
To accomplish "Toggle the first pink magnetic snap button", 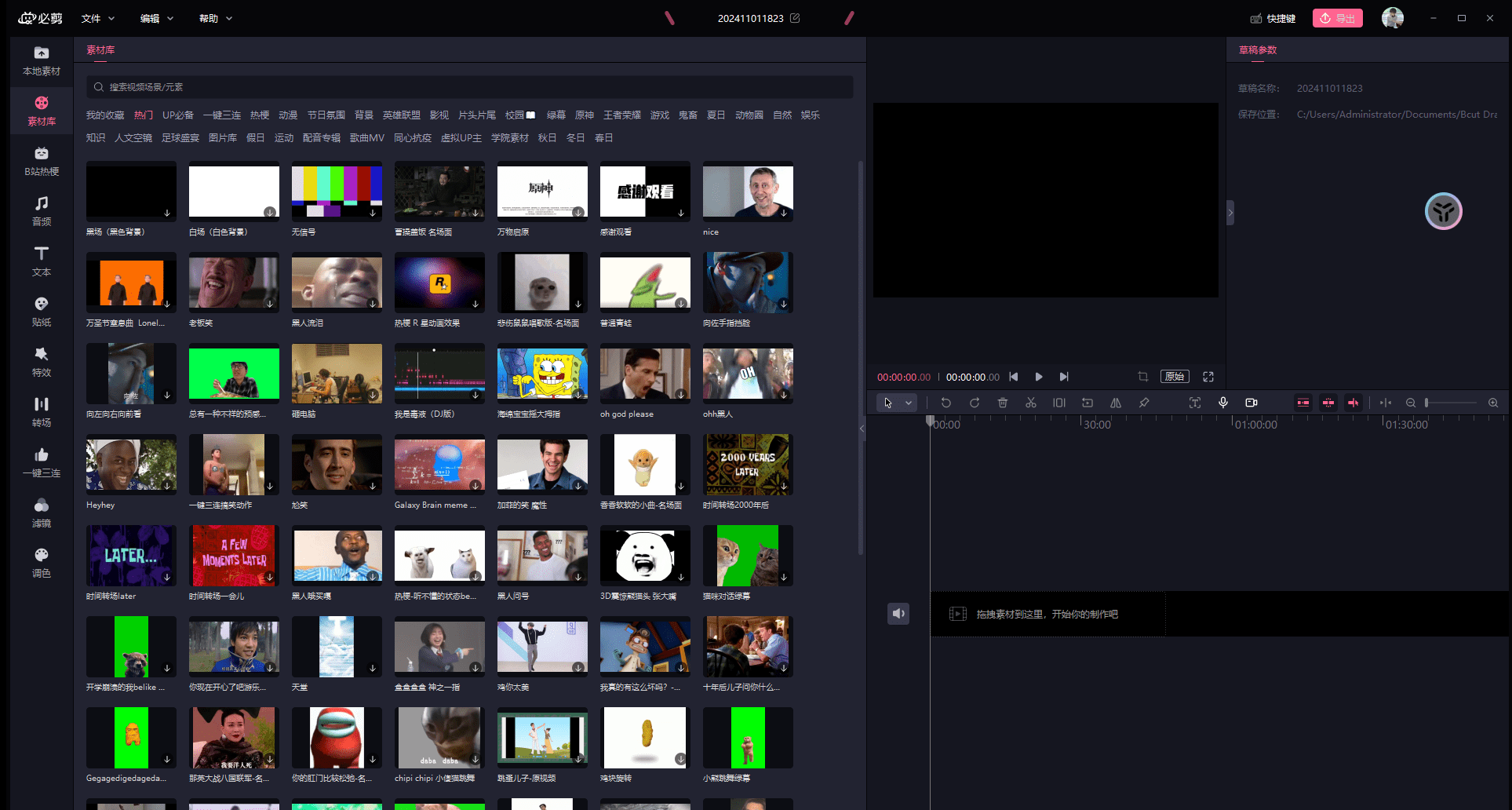I will coord(1303,403).
